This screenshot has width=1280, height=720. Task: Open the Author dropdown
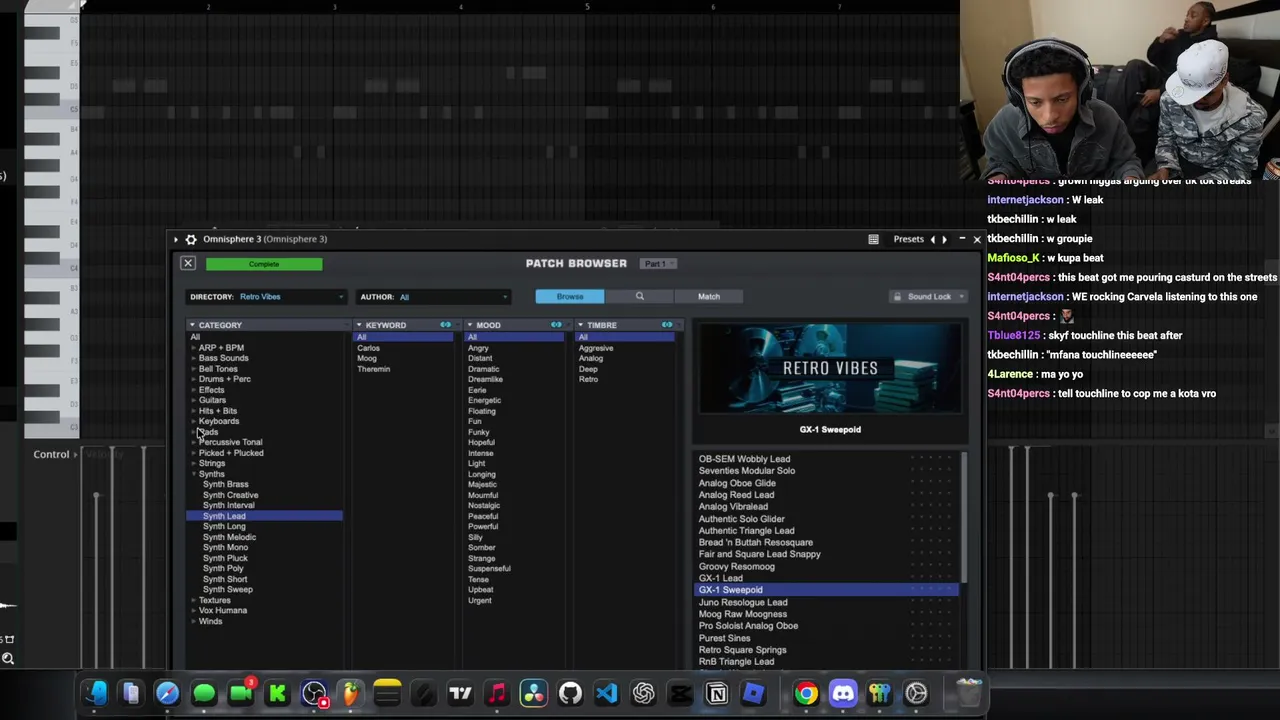[435, 297]
